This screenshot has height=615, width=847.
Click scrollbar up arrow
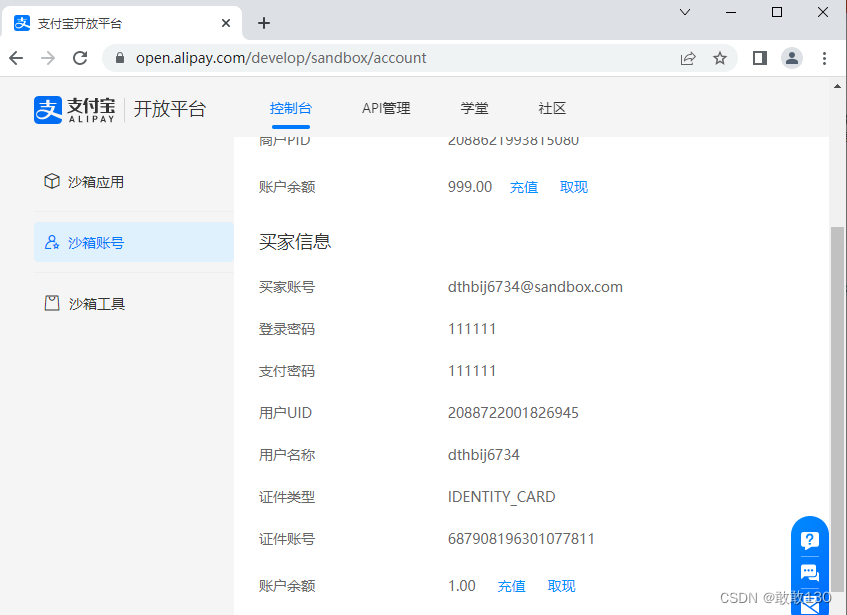click(x=837, y=86)
